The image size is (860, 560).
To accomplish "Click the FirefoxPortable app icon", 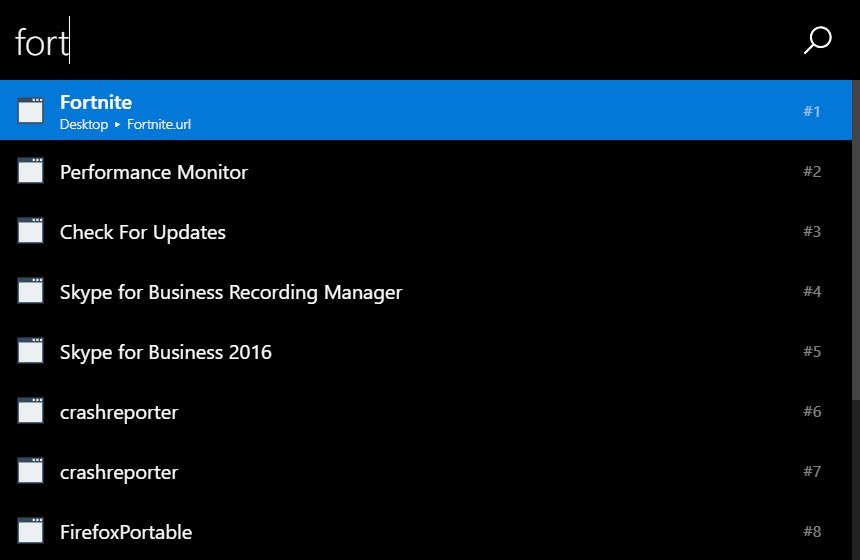I will 30,530.
